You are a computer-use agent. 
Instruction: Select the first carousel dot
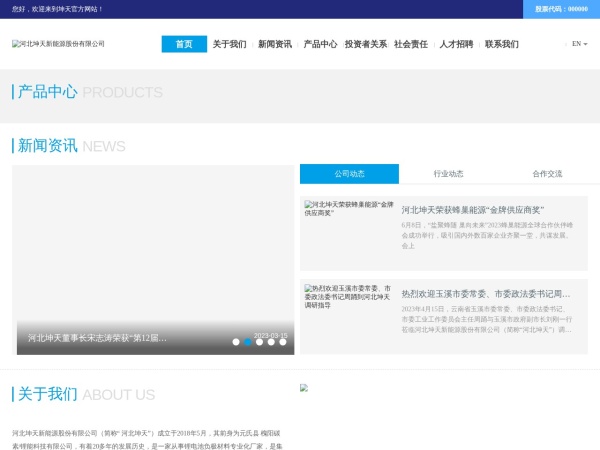pos(236,342)
